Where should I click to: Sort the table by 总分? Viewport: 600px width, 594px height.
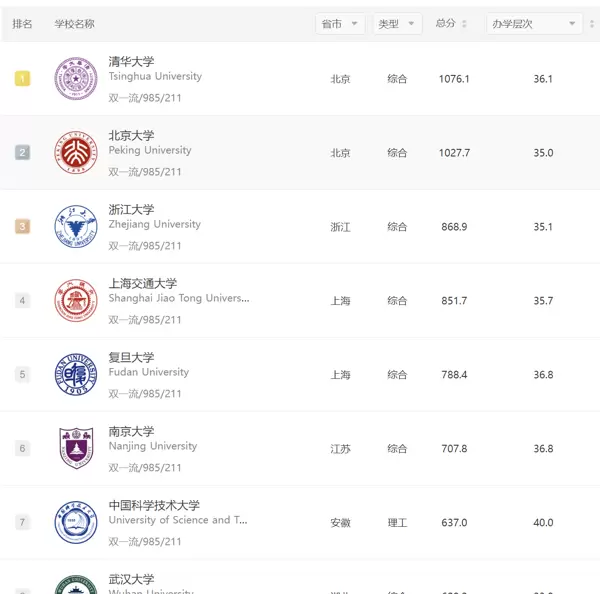pos(451,24)
